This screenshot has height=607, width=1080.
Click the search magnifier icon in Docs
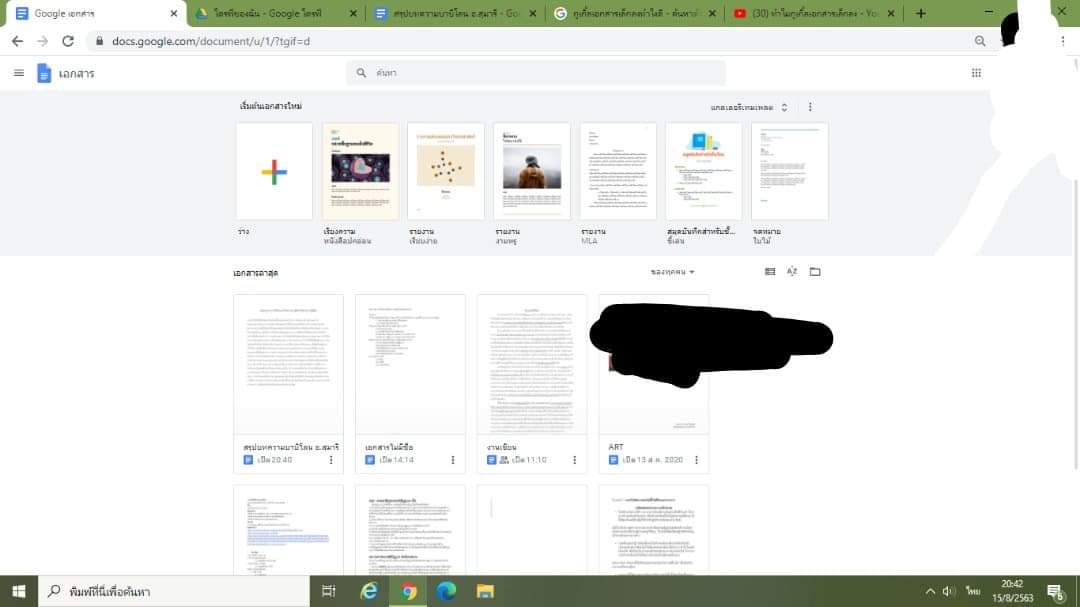[x=361, y=72]
